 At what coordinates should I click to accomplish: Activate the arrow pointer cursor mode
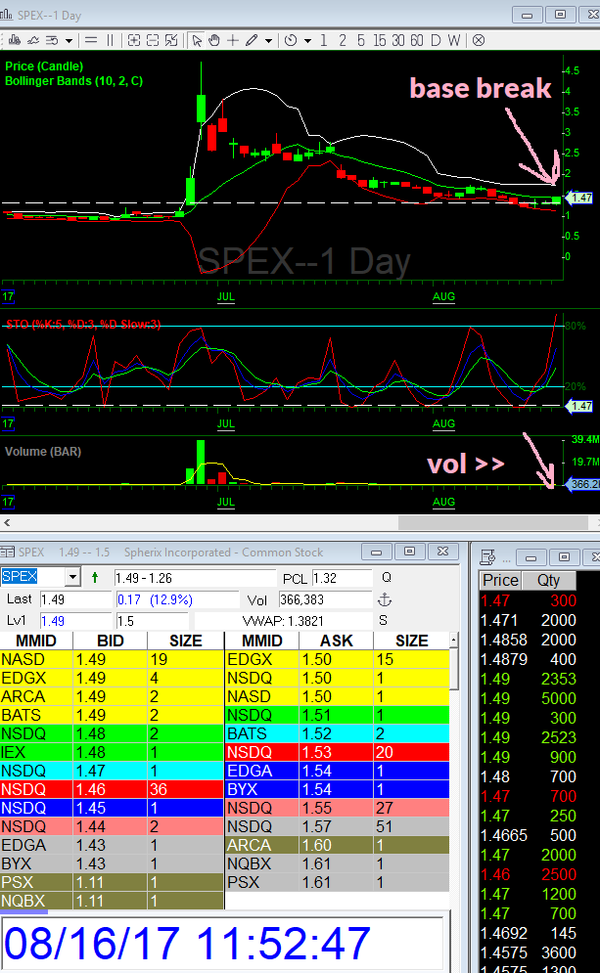point(198,40)
